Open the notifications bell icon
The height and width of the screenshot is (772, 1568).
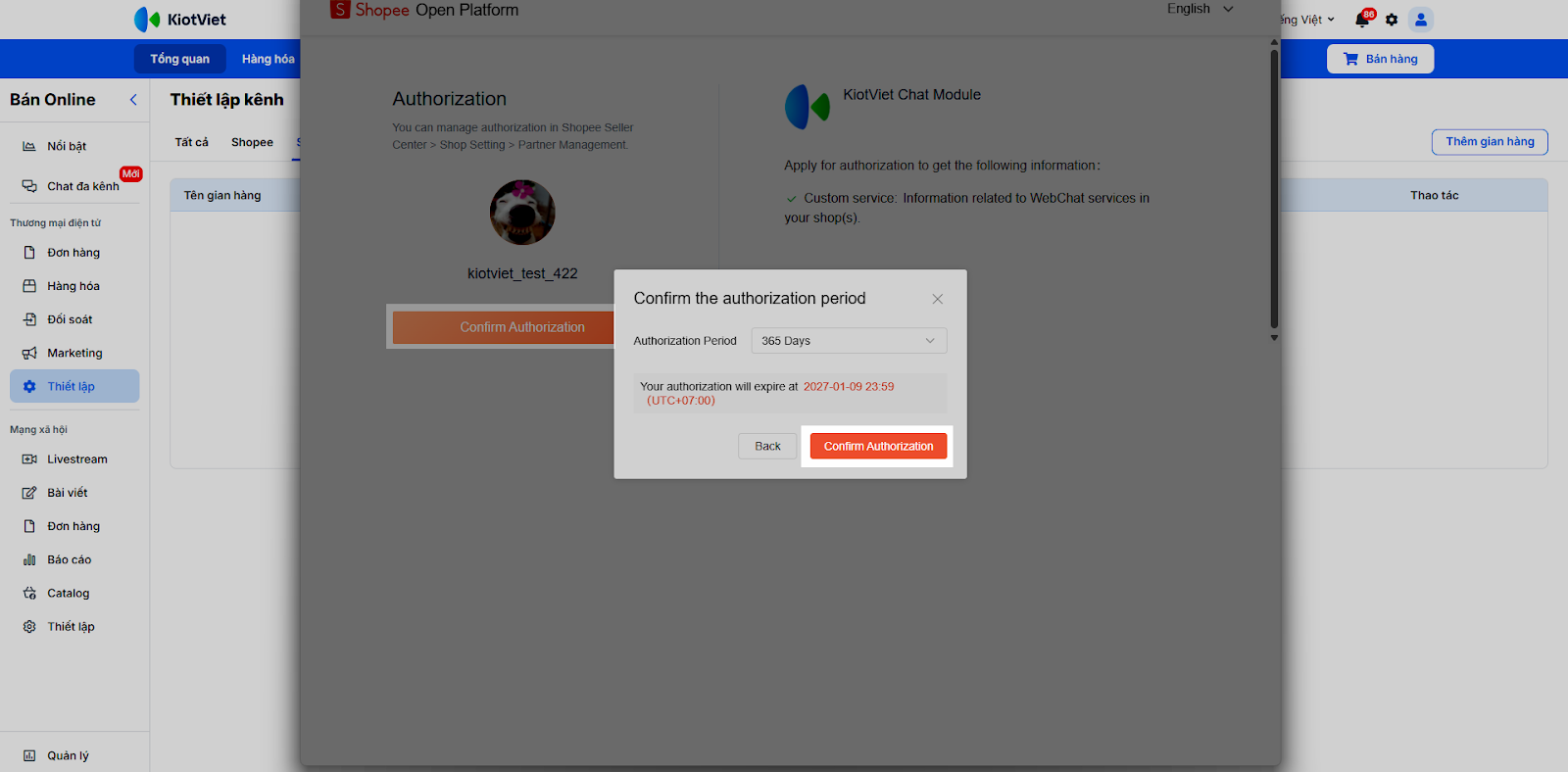[x=1362, y=20]
